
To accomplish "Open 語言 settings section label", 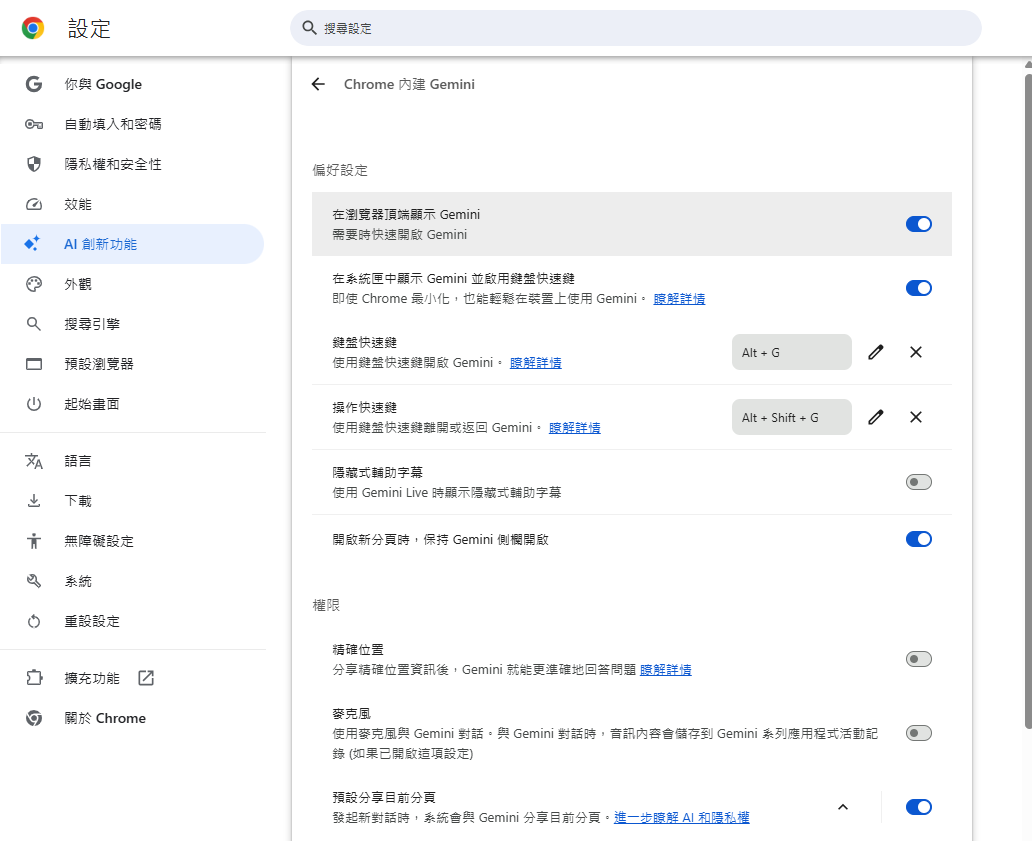I will tap(78, 461).
